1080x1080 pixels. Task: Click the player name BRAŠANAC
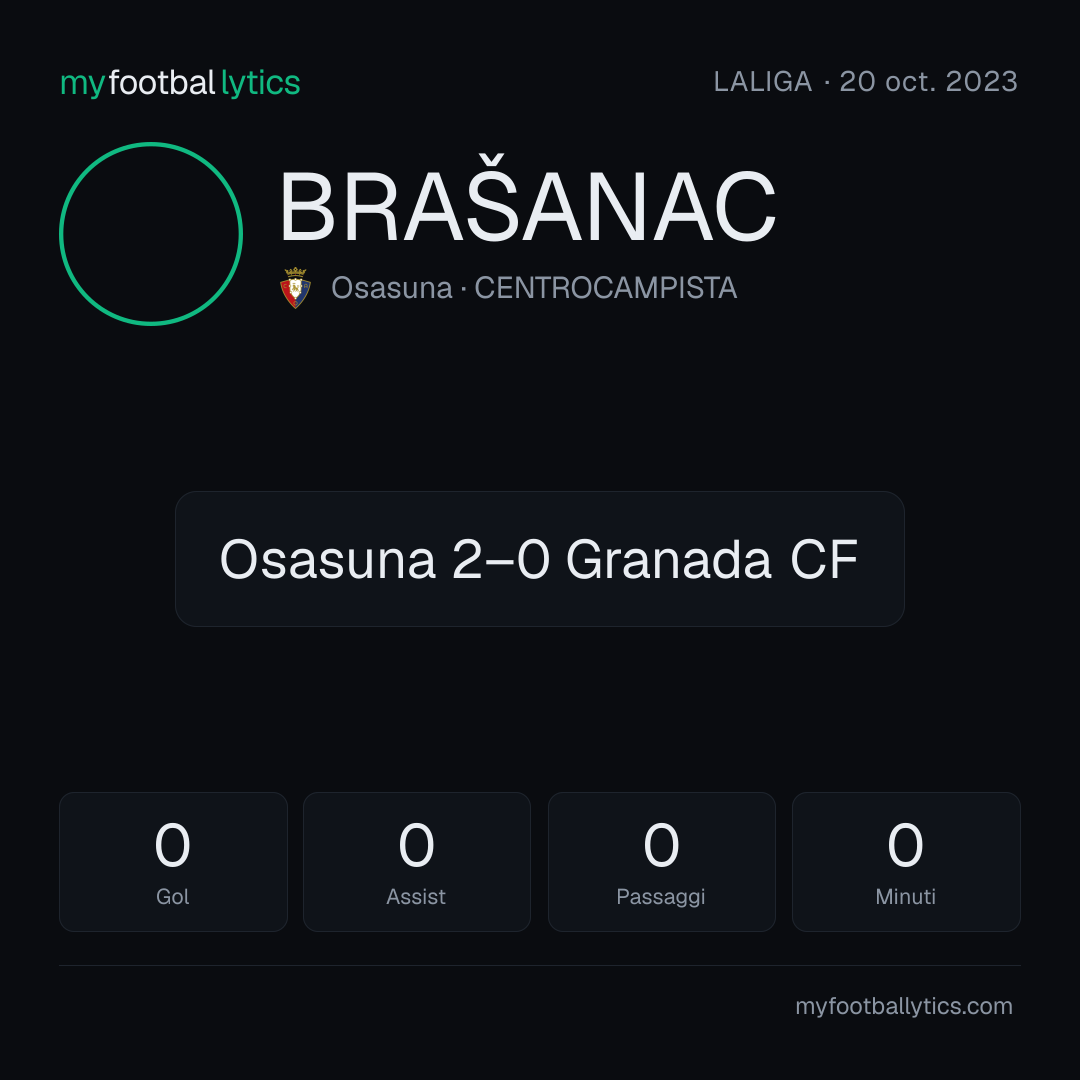click(x=528, y=205)
